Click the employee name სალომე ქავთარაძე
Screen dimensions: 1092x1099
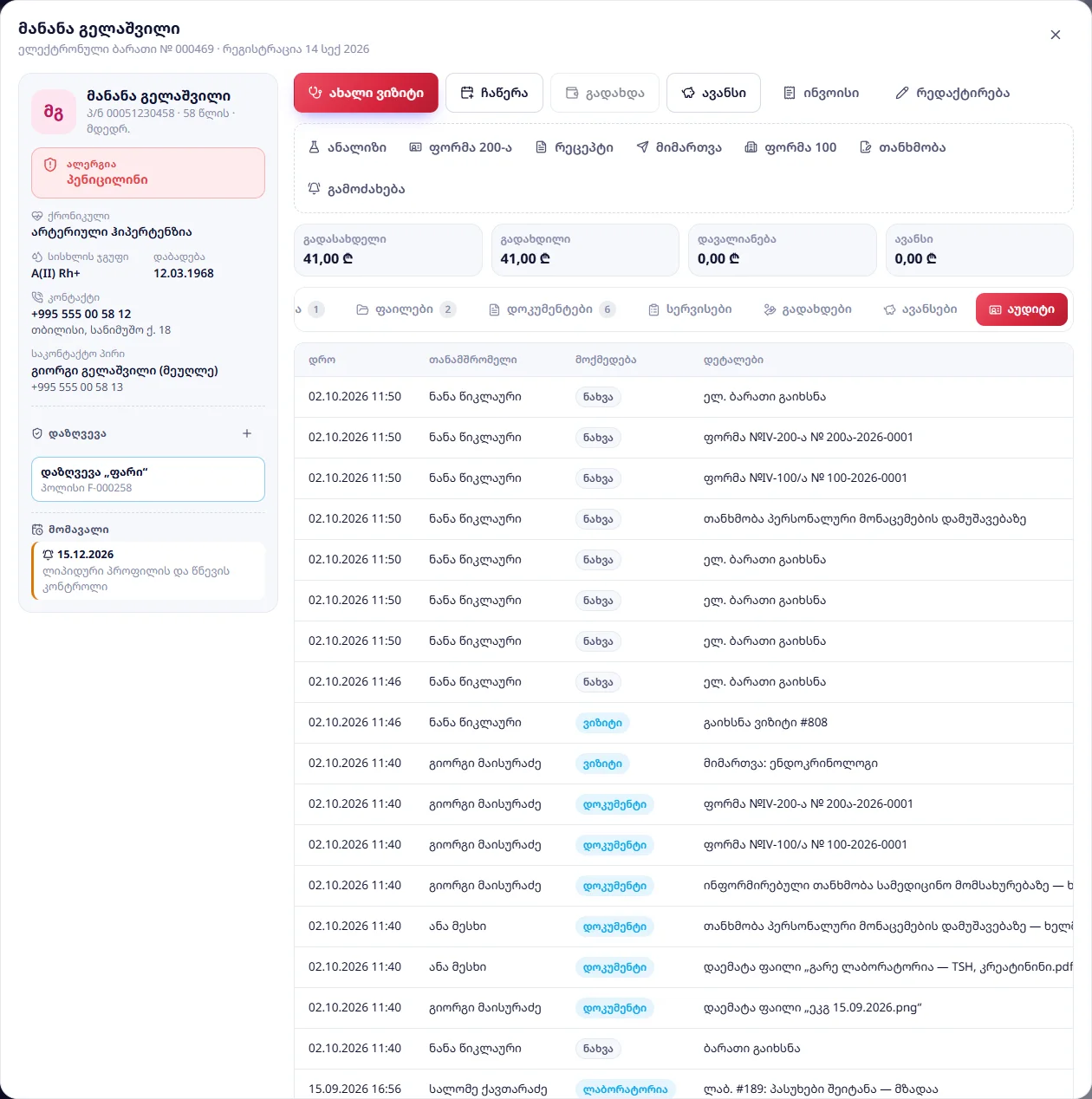point(488,1089)
